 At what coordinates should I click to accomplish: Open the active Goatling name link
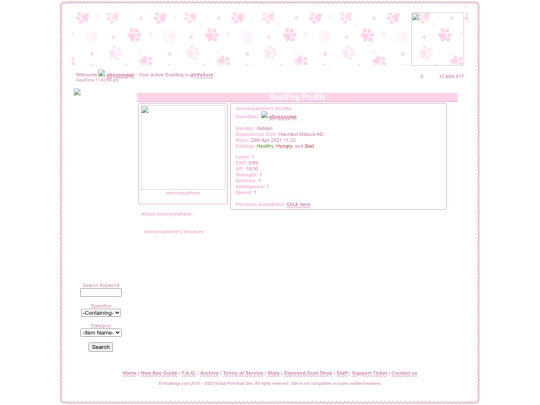tap(201, 75)
